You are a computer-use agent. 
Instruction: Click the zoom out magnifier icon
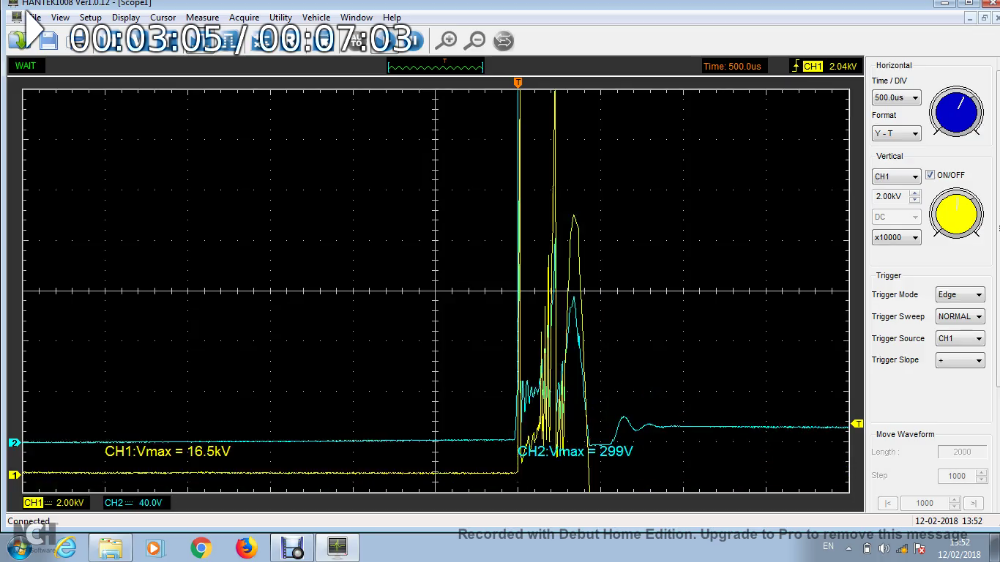point(476,40)
